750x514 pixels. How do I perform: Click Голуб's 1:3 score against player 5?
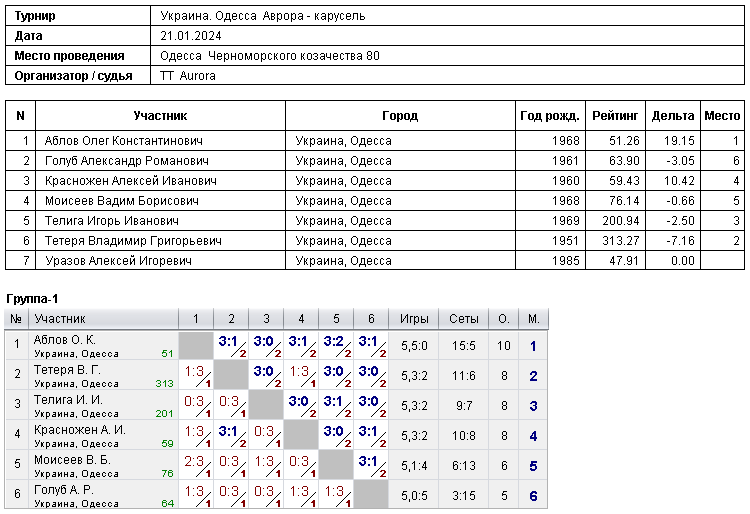[x=333, y=492]
